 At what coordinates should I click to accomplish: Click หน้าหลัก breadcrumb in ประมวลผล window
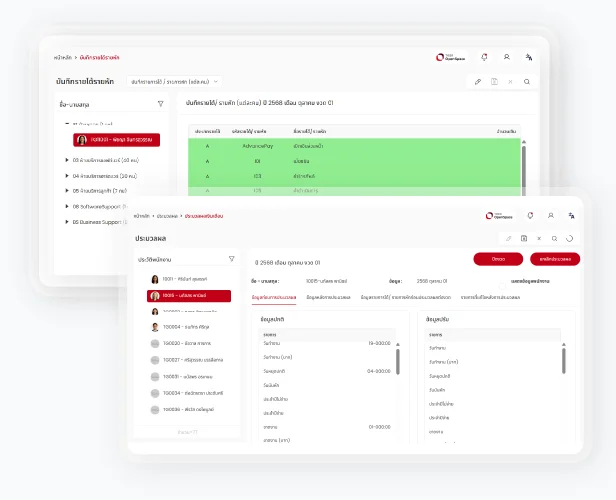point(141,216)
